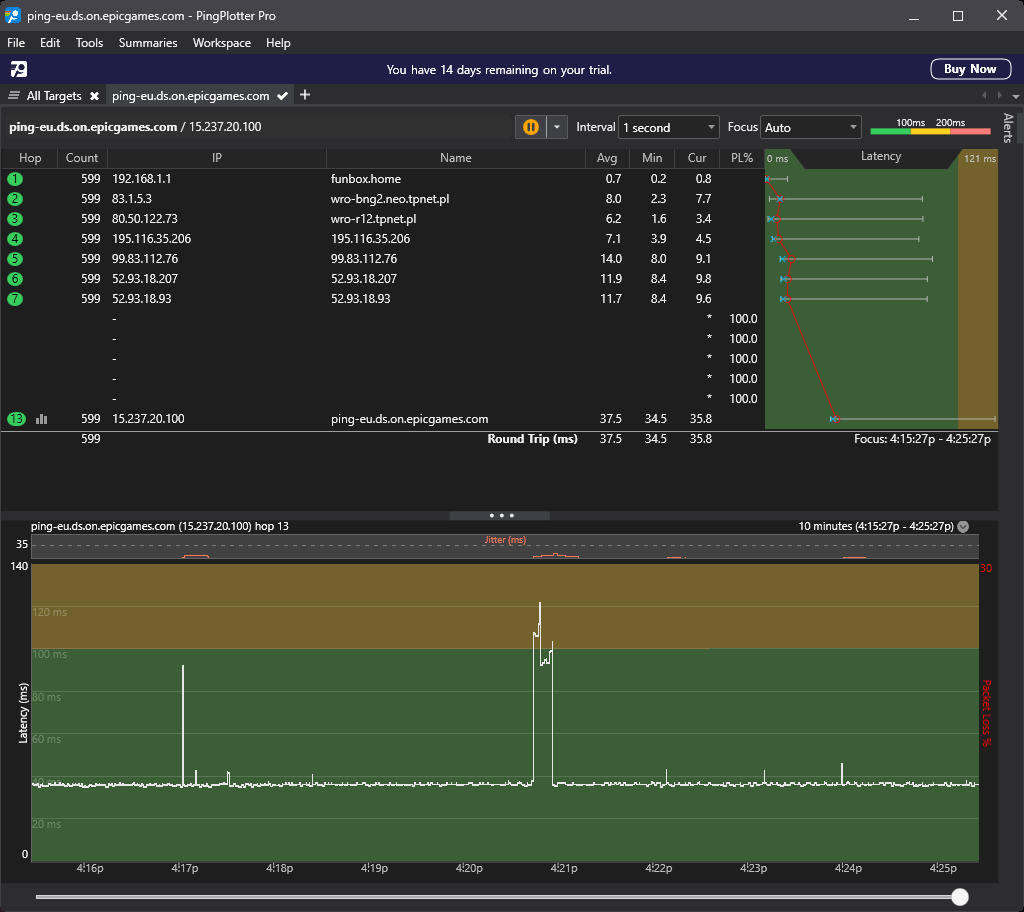Add a new target tab with plus icon
This screenshot has width=1024, height=912.
[305, 95]
